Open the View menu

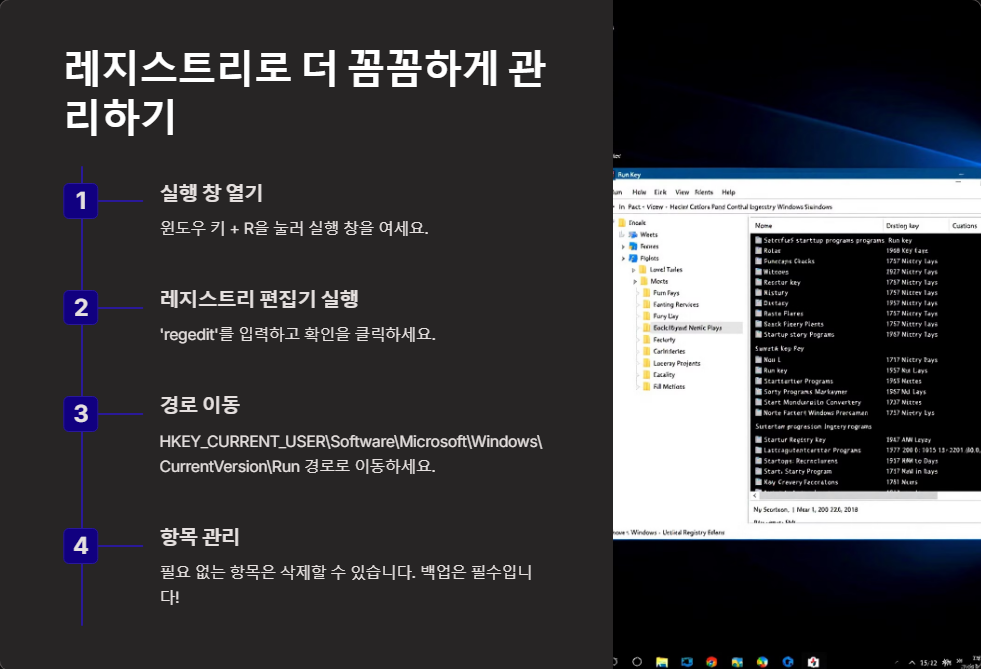pyautogui.click(x=682, y=192)
